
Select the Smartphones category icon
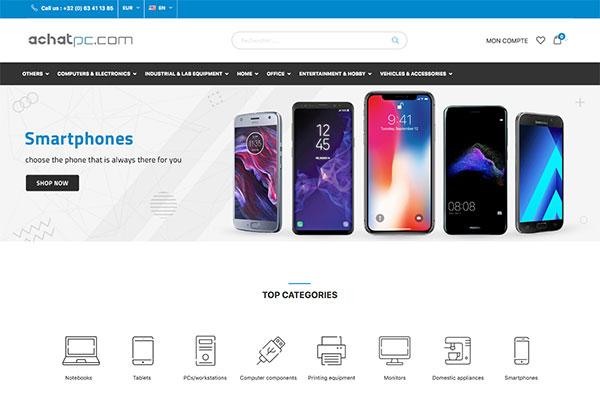coord(521,351)
